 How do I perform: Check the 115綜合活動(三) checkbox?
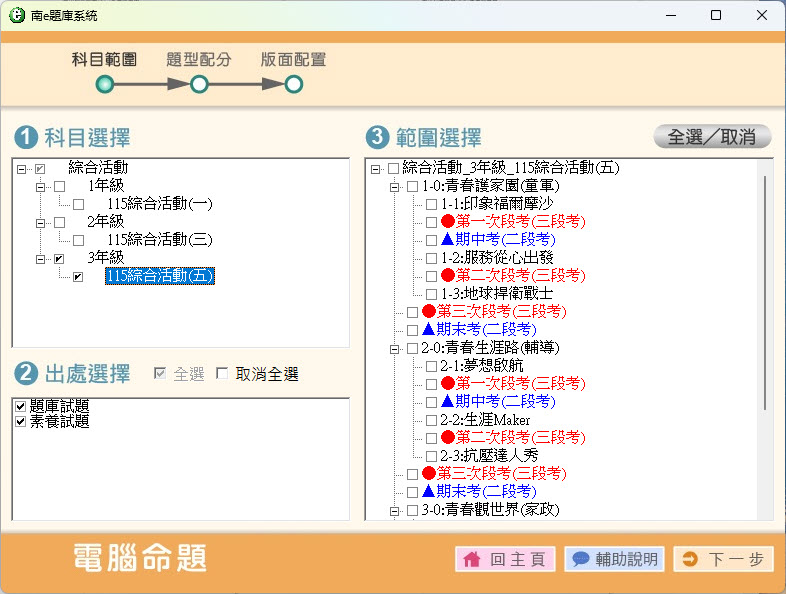click(79, 241)
